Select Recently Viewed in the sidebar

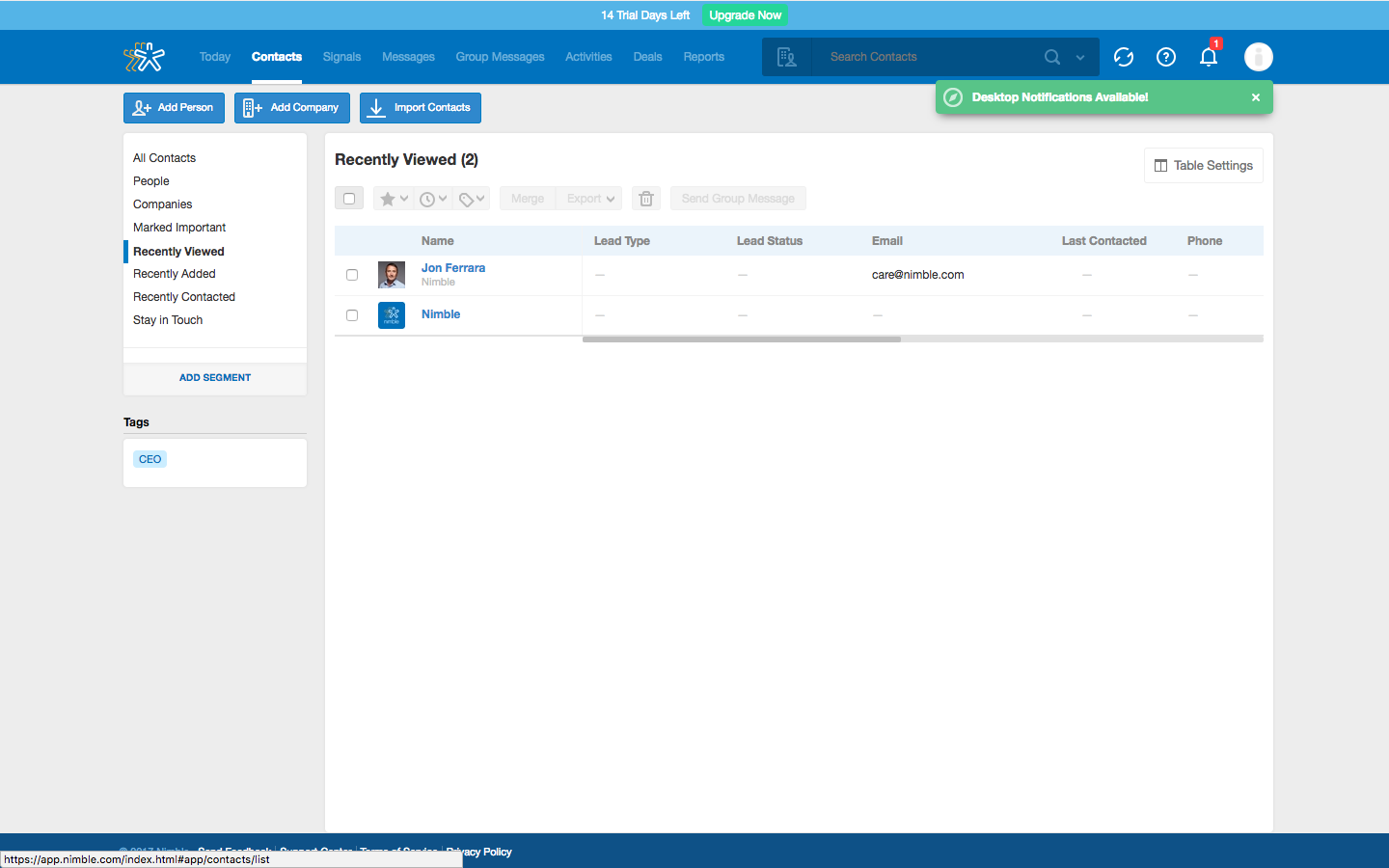tap(178, 252)
